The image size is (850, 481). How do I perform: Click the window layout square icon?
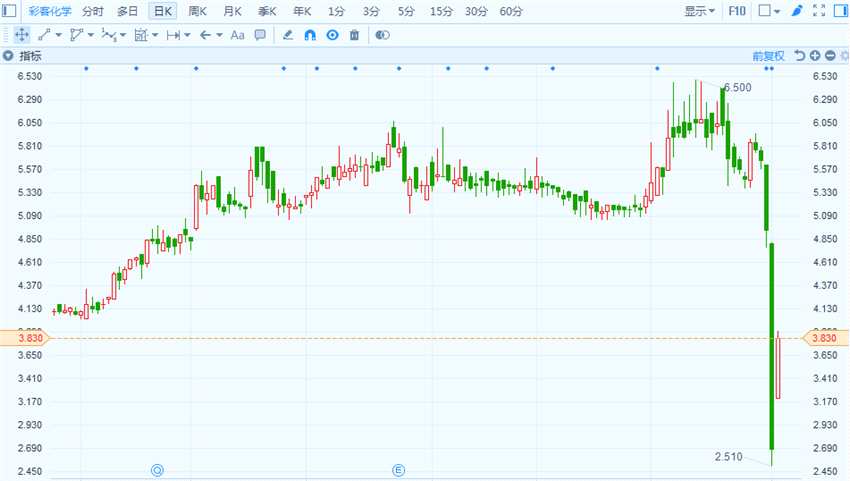tap(764, 11)
